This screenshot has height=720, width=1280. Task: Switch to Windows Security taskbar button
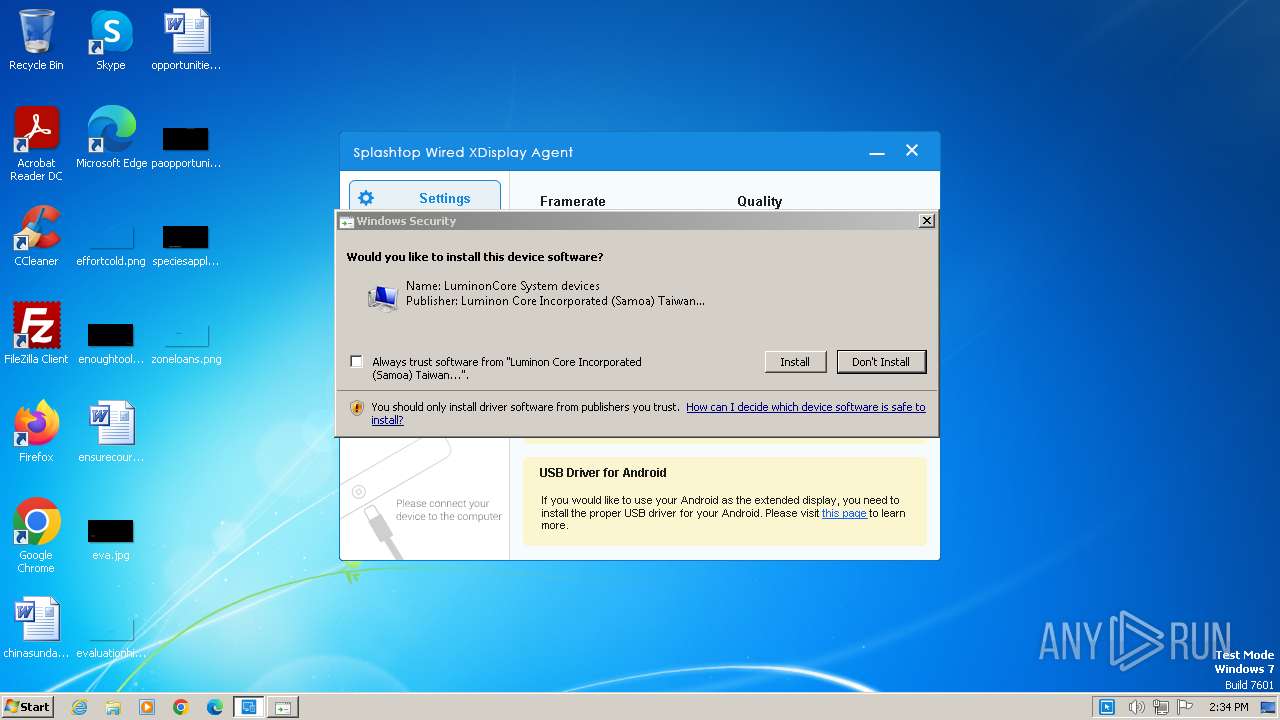point(283,707)
